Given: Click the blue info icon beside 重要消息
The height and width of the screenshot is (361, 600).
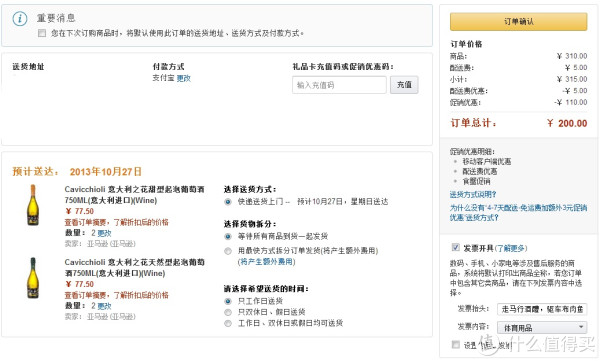Looking at the screenshot, I should click(x=20, y=18).
